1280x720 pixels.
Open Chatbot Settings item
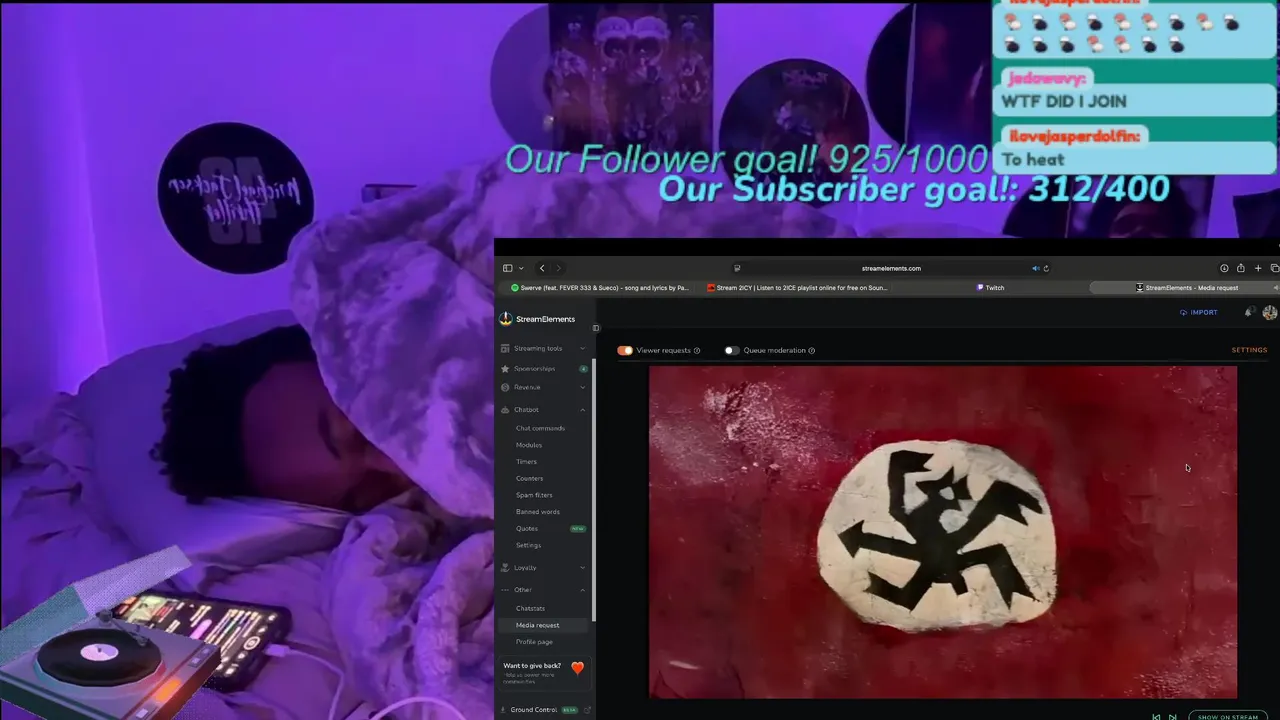click(x=528, y=545)
